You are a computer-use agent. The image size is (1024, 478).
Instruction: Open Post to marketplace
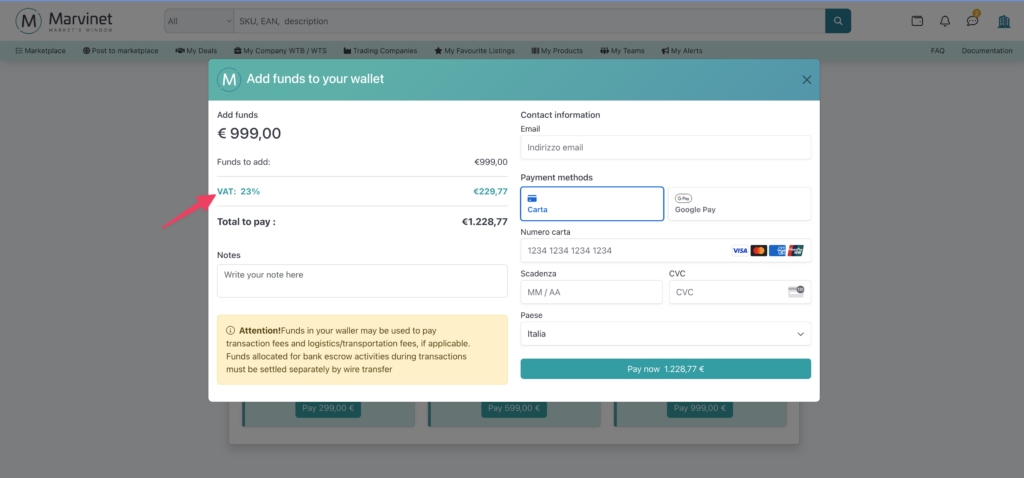coord(121,51)
